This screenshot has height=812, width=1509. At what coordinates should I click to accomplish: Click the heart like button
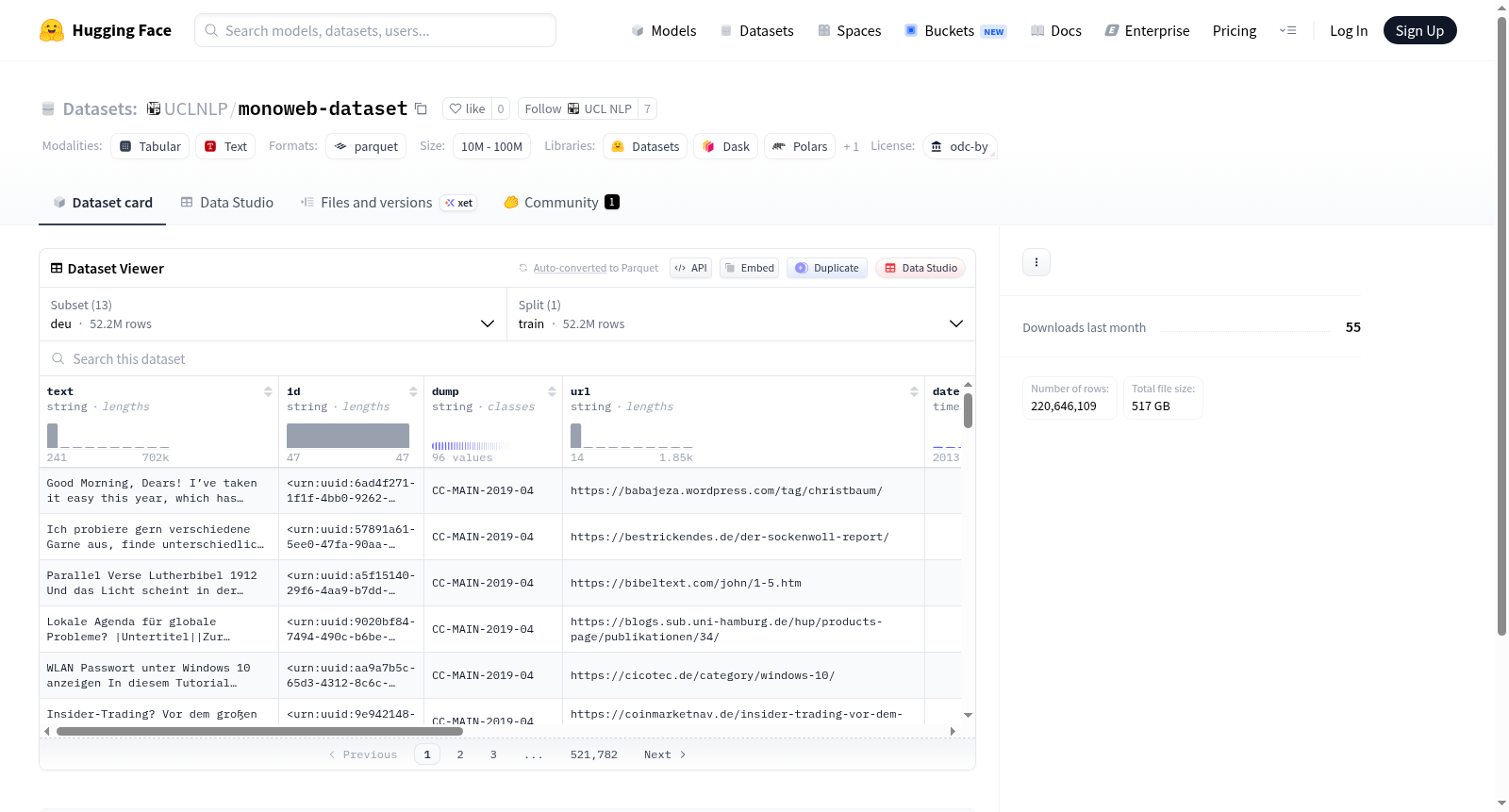tap(467, 109)
